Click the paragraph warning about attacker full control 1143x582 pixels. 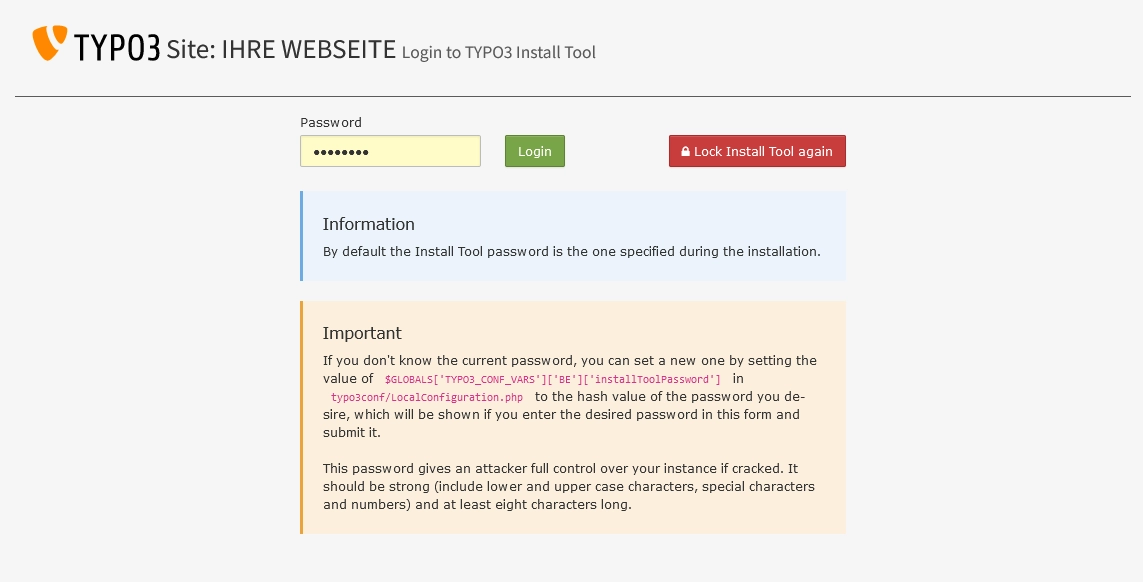pos(569,486)
